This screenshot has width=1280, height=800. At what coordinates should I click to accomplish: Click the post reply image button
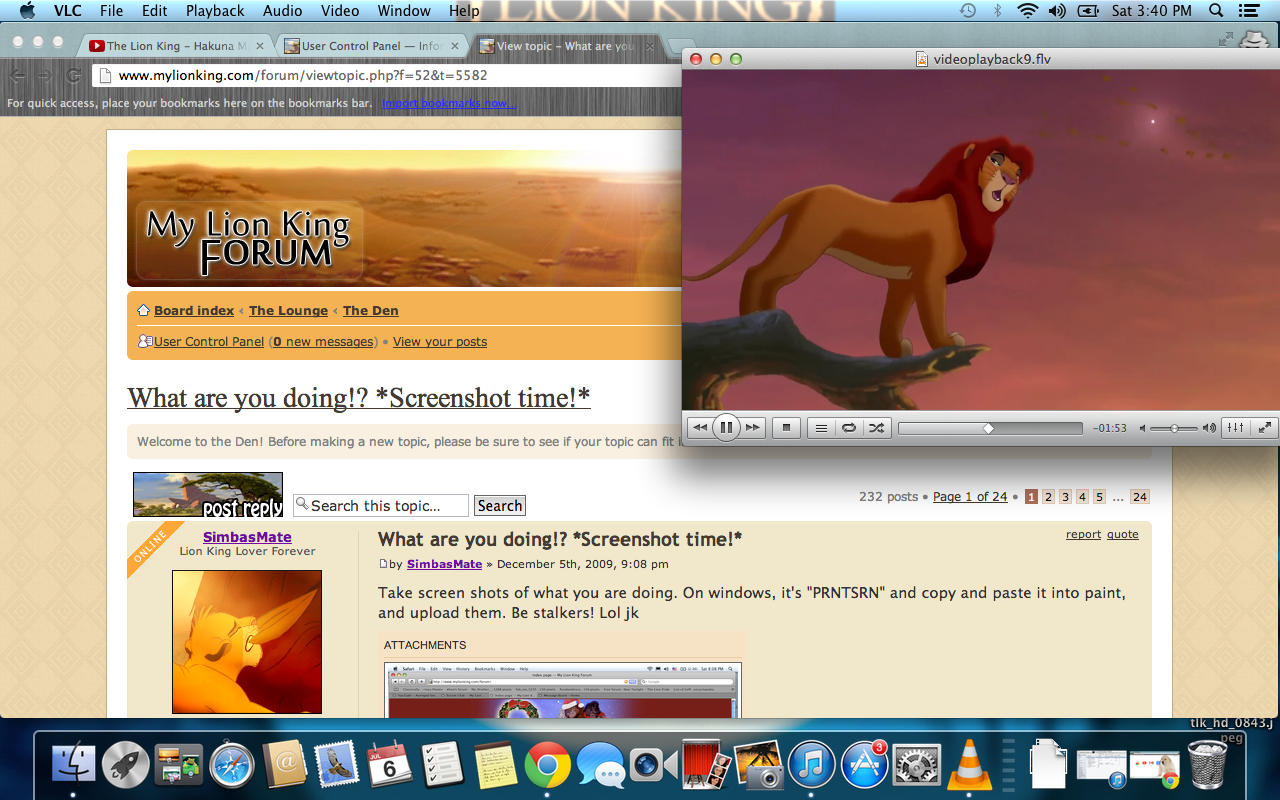[x=208, y=495]
